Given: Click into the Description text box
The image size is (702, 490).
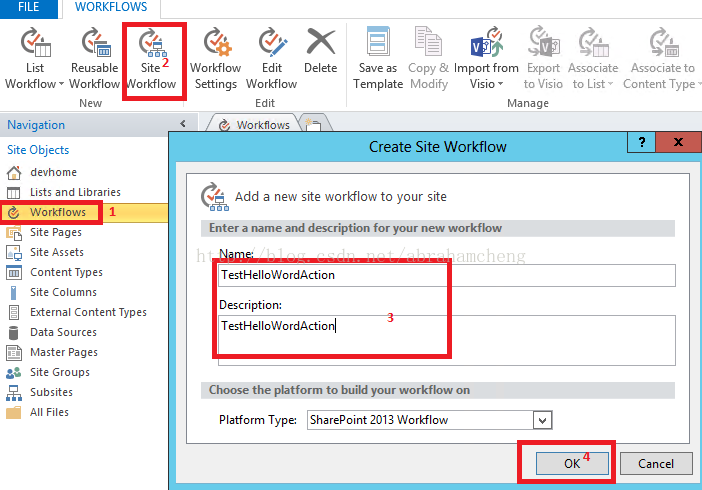Looking at the screenshot, I should pos(447,340).
